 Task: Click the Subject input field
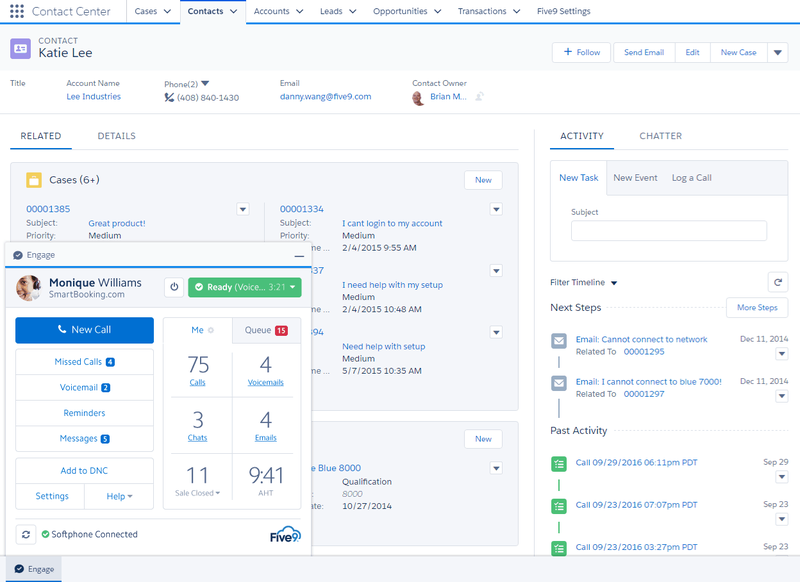click(669, 231)
